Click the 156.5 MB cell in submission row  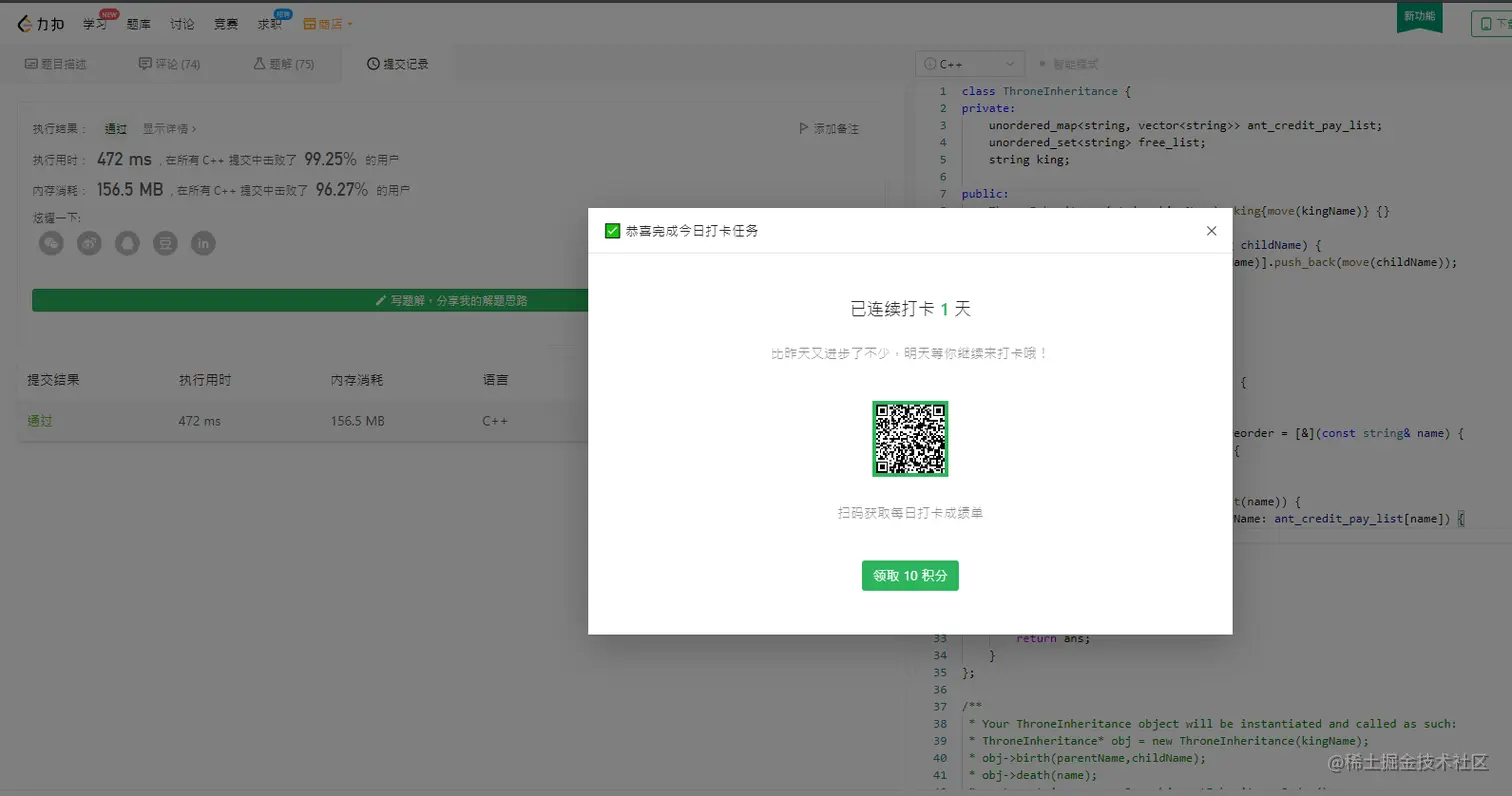[x=358, y=421]
